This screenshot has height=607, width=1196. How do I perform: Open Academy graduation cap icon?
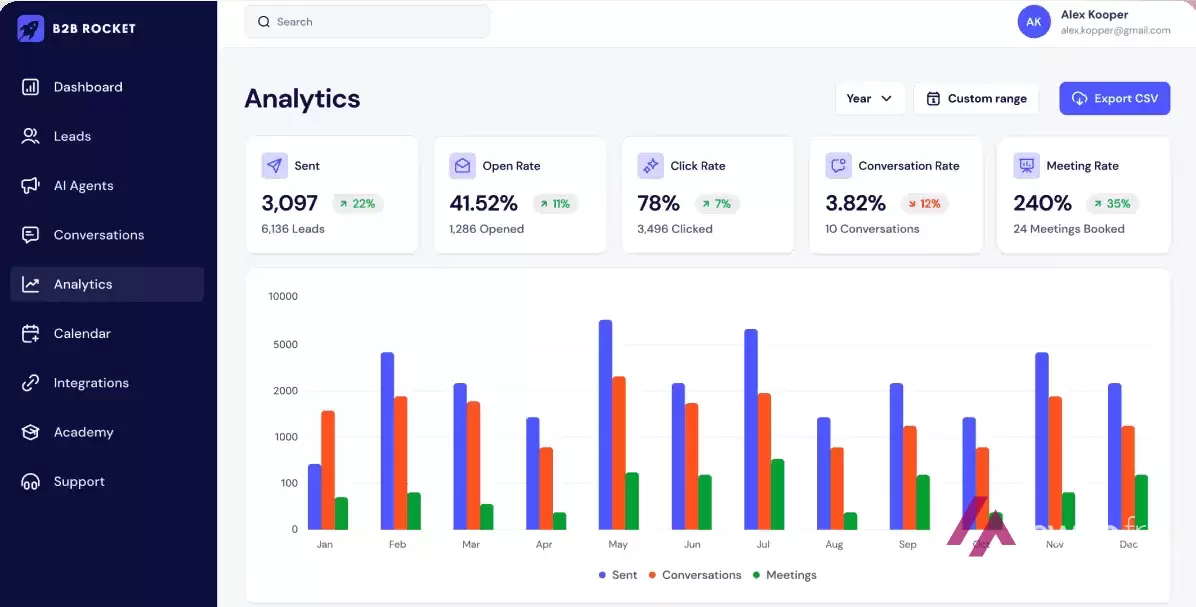point(31,432)
